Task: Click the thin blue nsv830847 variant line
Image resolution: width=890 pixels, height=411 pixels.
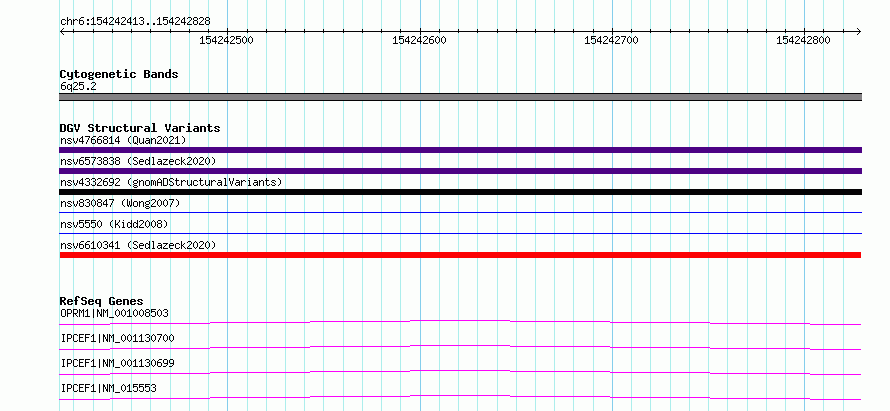Action: 460,213
